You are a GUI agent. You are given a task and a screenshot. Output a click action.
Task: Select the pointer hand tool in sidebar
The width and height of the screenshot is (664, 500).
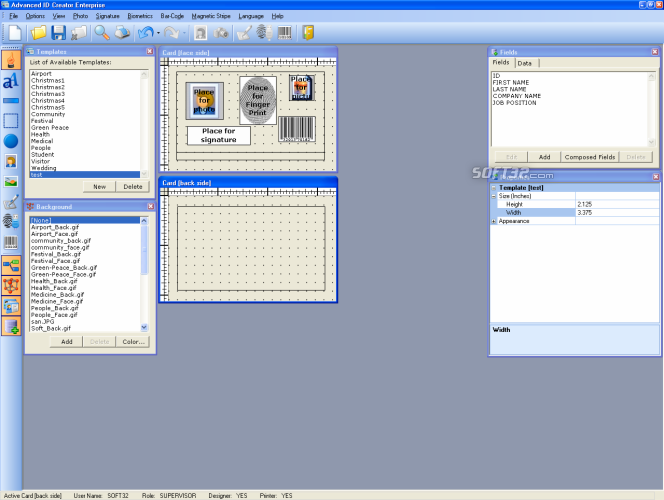coord(11,60)
